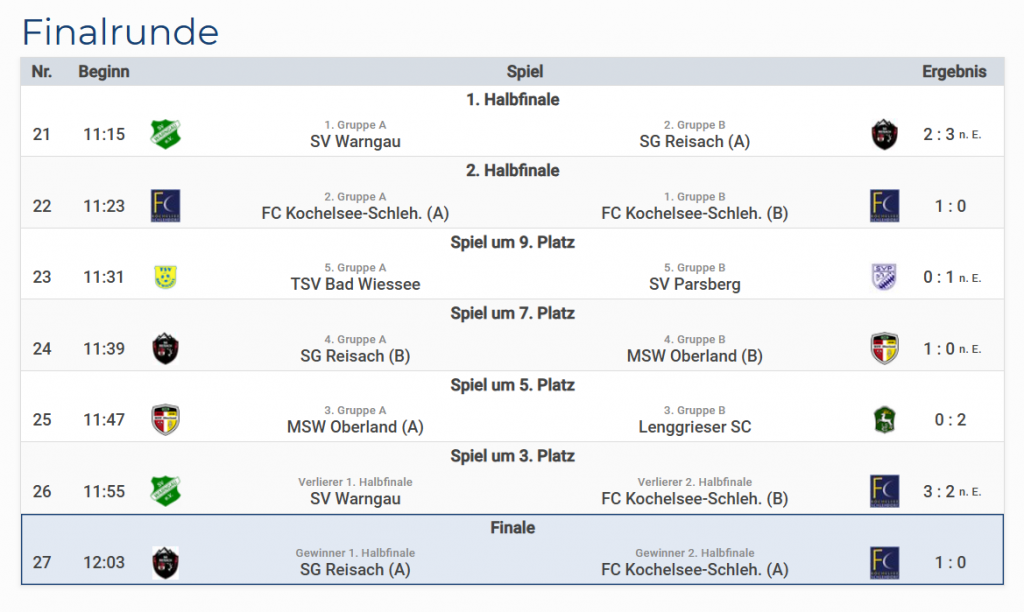Click SV Warngau logo in match 26

click(165, 491)
